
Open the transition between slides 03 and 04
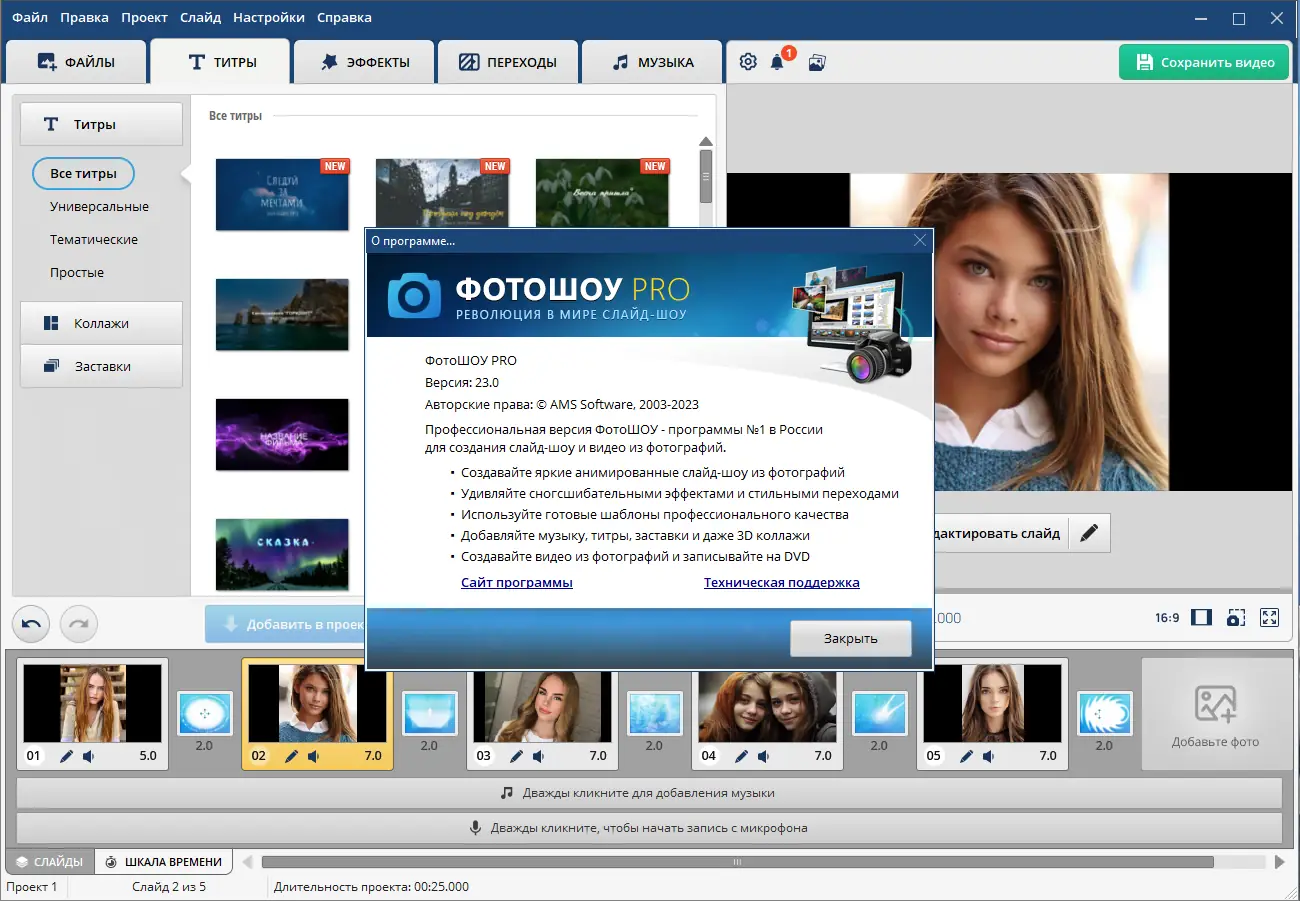coord(655,714)
